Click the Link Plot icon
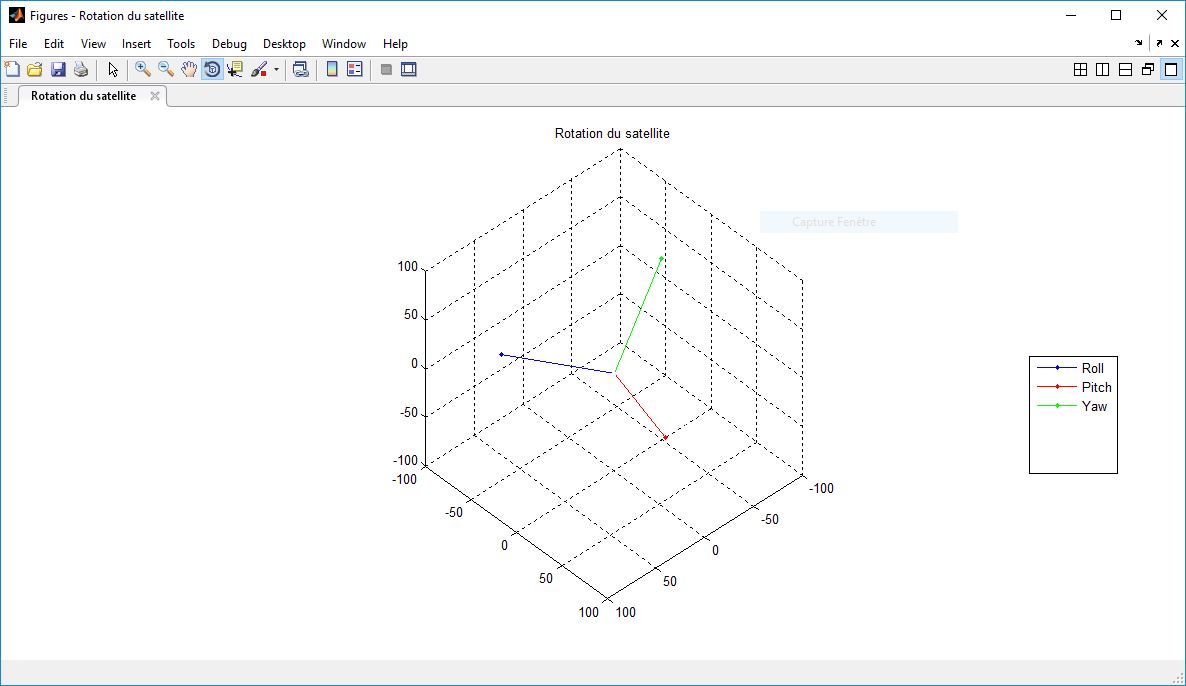 (x=301, y=70)
